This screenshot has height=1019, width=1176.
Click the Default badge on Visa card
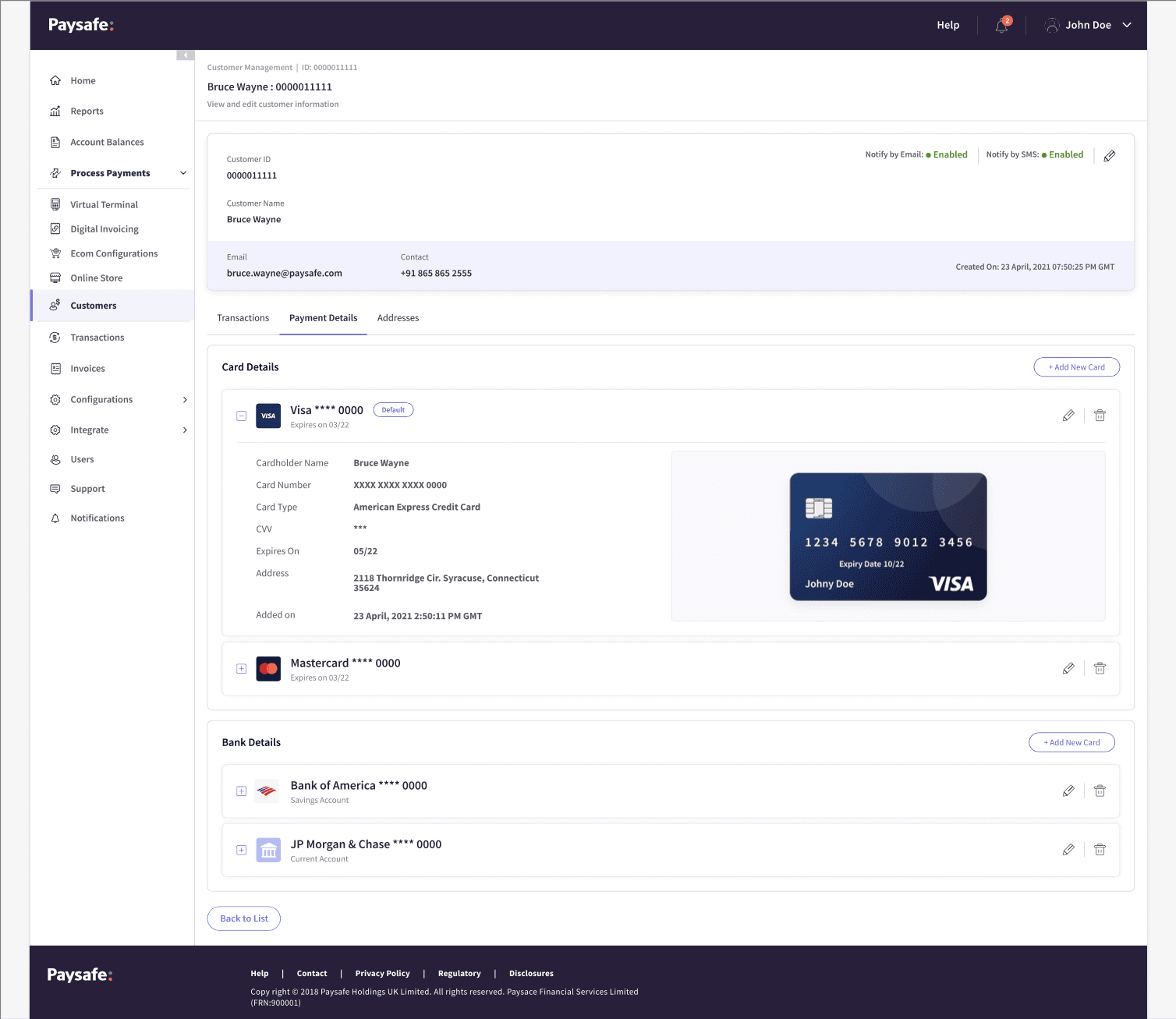click(393, 410)
